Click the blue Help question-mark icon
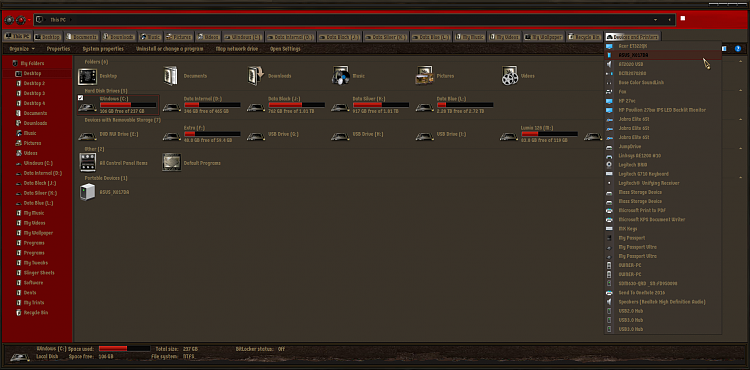Viewport: 750px width, 370px height. pos(738,49)
